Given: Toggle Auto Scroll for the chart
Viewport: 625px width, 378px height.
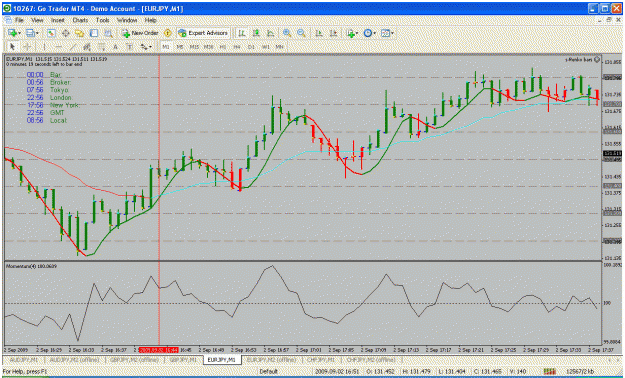Looking at the screenshot, I should tap(319, 33).
